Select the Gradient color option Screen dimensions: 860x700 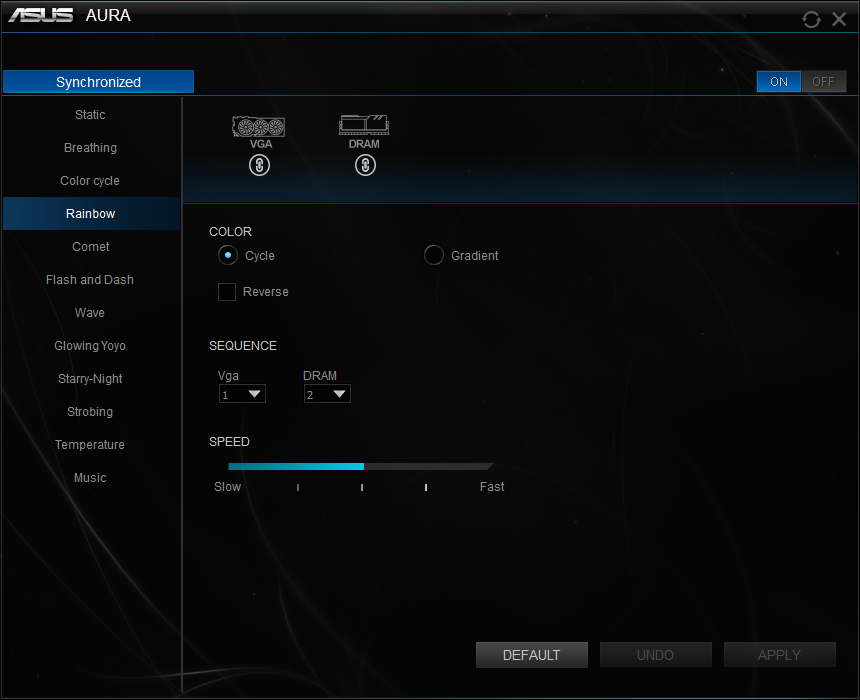[433, 255]
